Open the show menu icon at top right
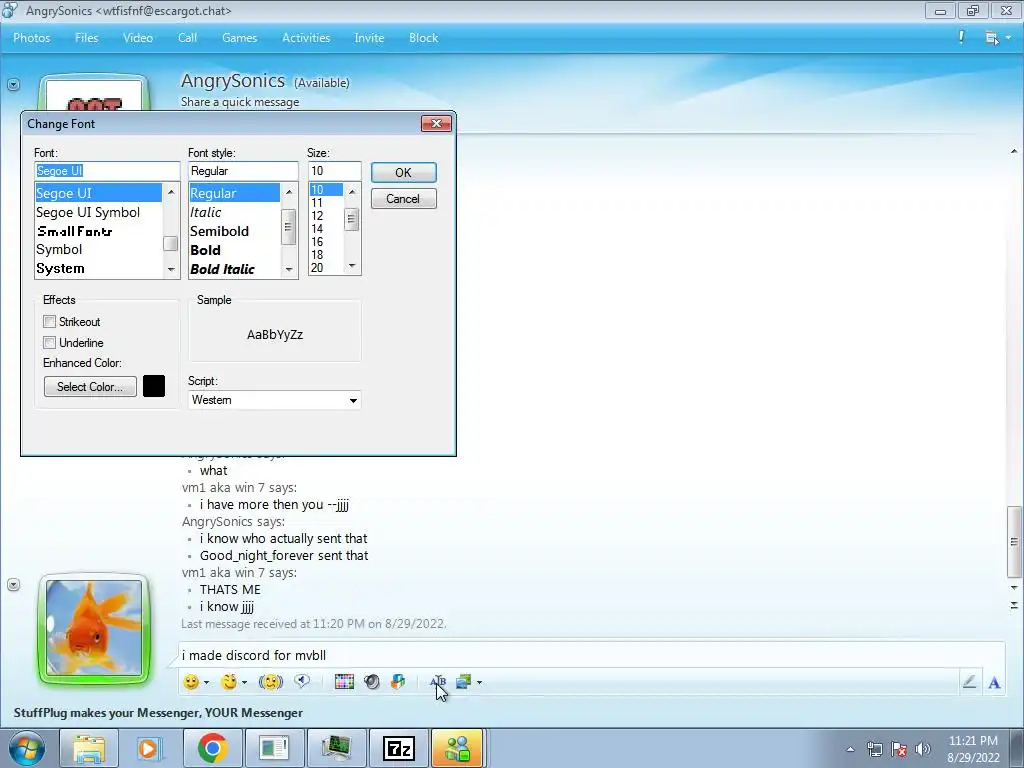Image resolution: width=1024 pixels, height=768 pixels. [992, 38]
